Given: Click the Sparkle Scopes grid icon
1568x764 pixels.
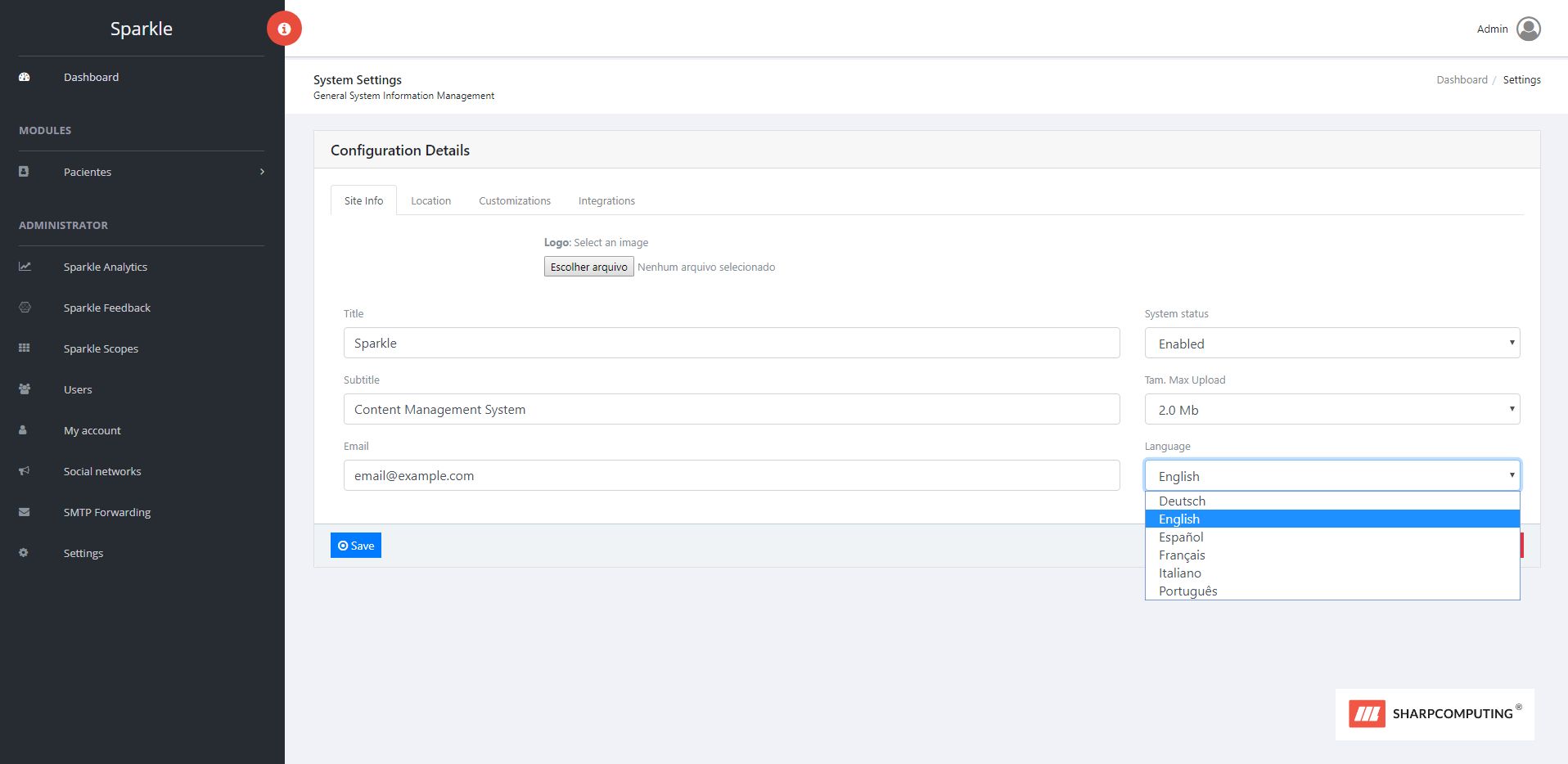Looking at the screenshot, I should click(x=25, y=348).
